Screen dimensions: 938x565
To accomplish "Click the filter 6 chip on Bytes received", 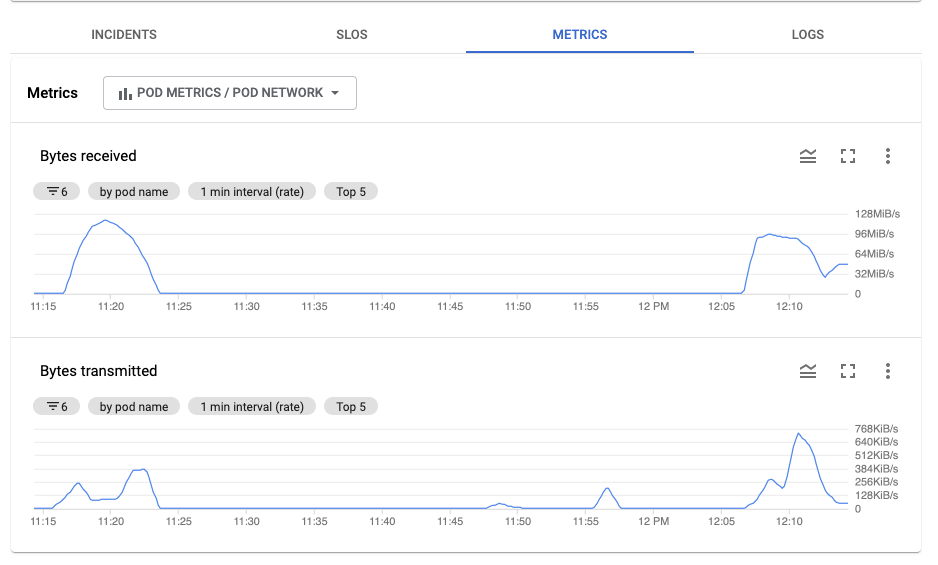I will tap(56, 192).
